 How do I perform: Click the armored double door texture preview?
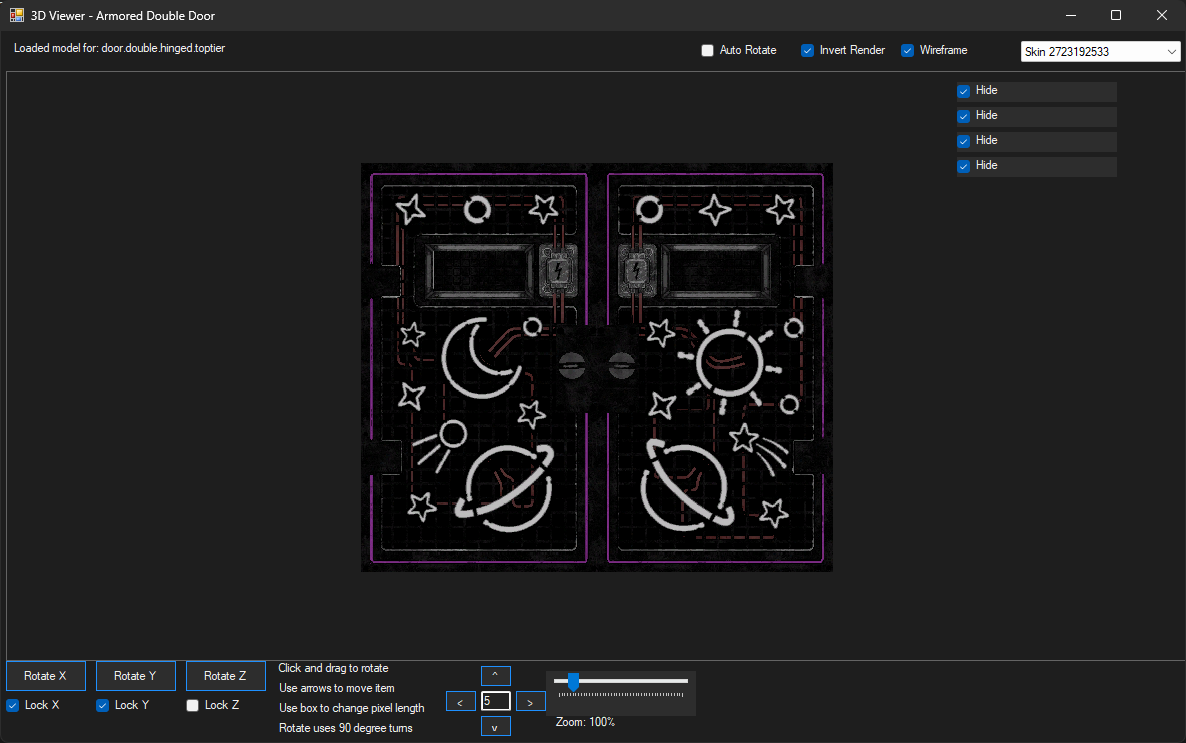tap(597, 367)
